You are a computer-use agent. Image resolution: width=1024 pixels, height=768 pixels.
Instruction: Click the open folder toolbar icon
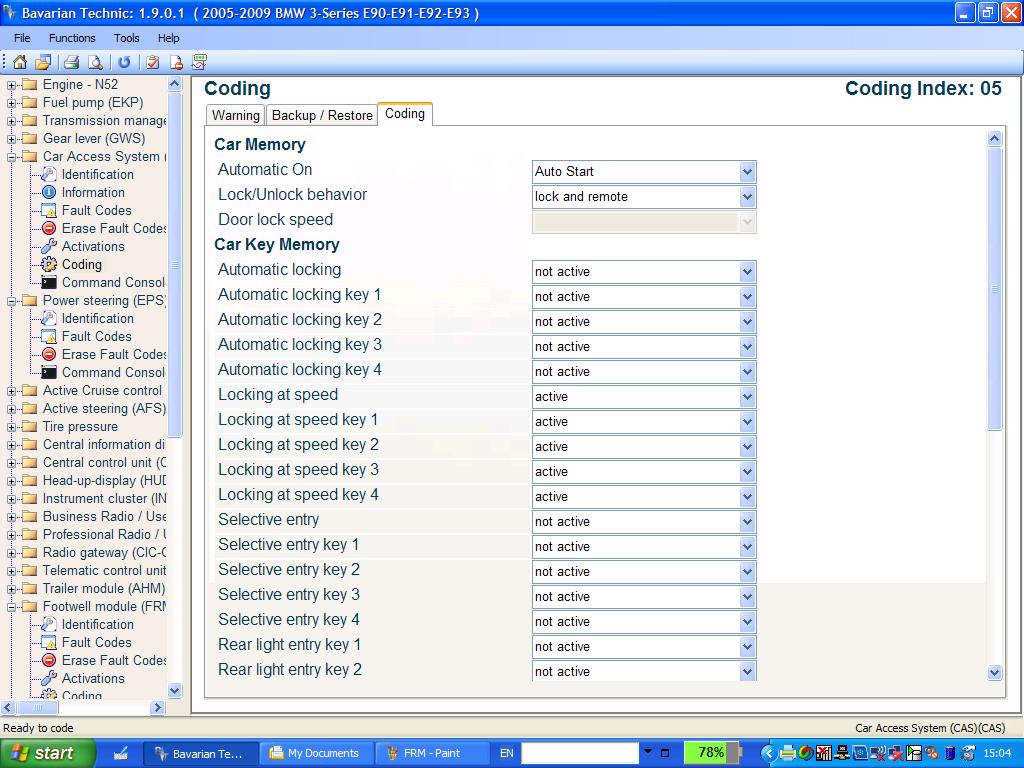tap(43, 62)
